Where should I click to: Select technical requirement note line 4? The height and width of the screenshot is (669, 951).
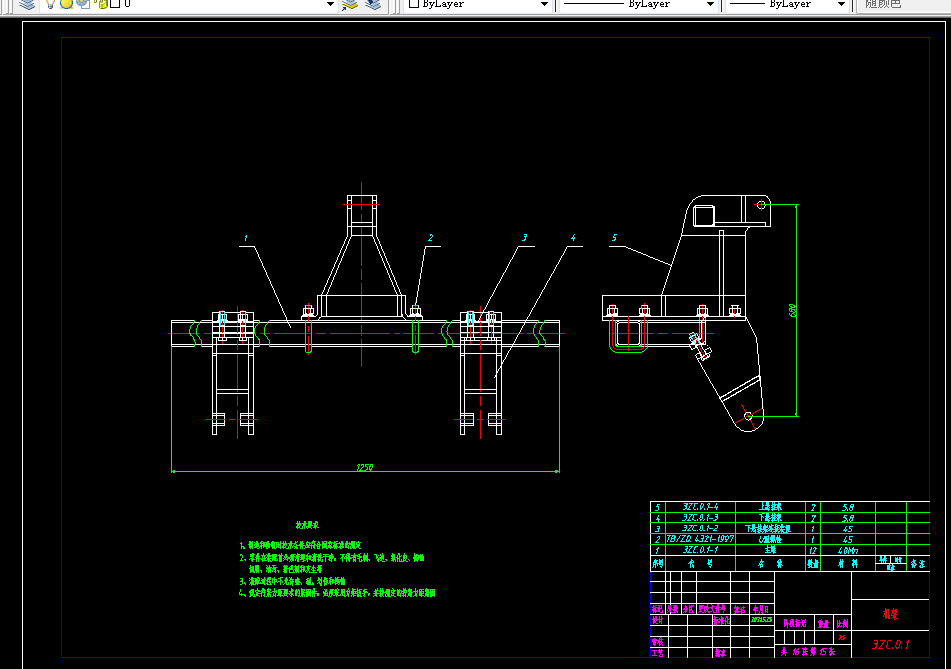click(x=337, y=593)
